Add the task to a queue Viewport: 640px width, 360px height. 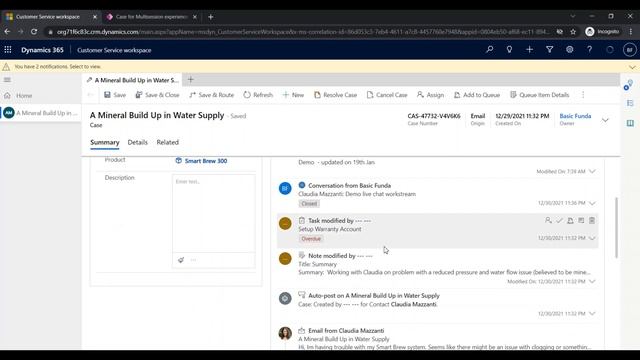pyautogui.click(x=570, y=220)
